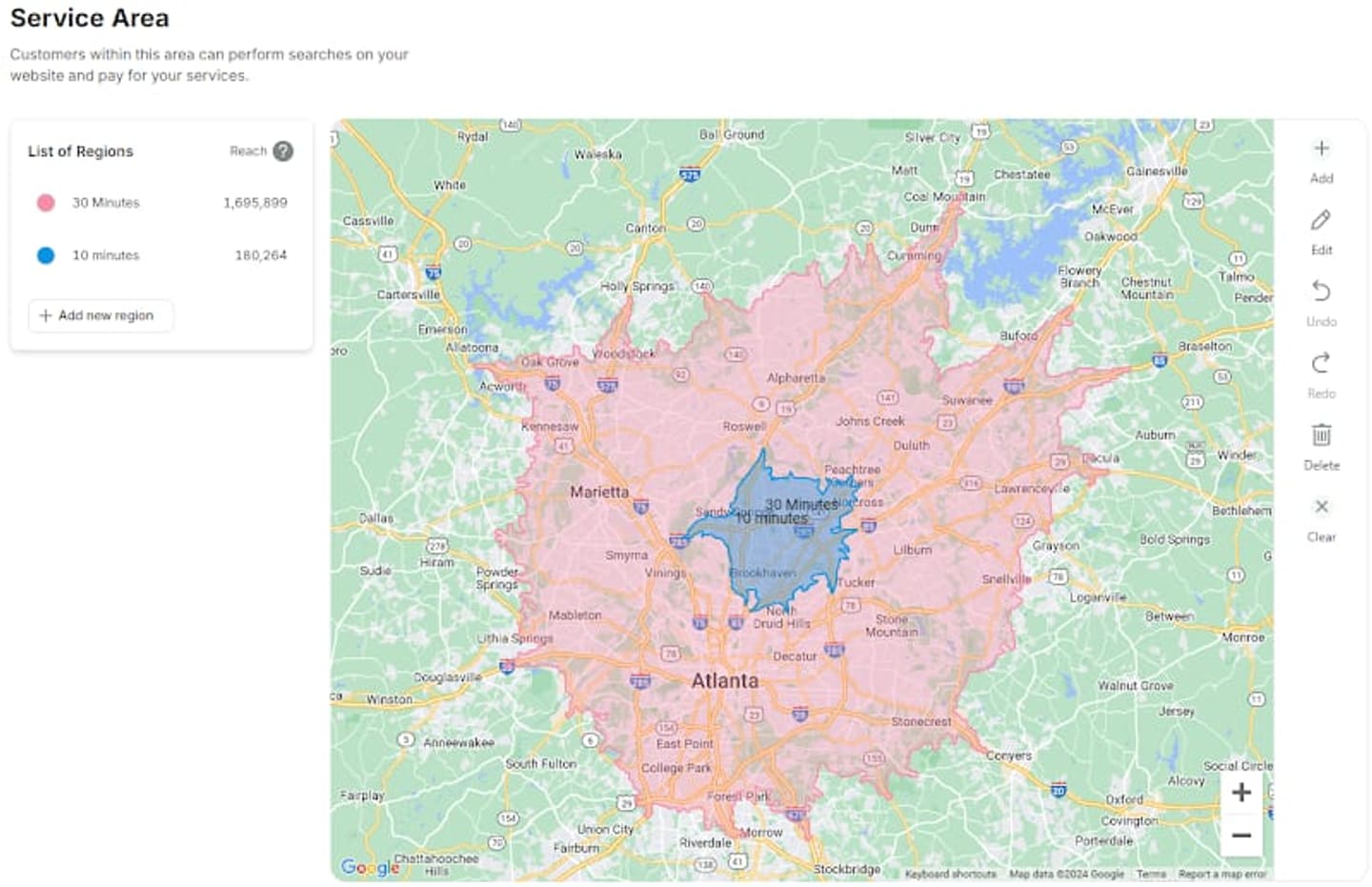Click the reach value 180,264

click(x=261, y=255)
